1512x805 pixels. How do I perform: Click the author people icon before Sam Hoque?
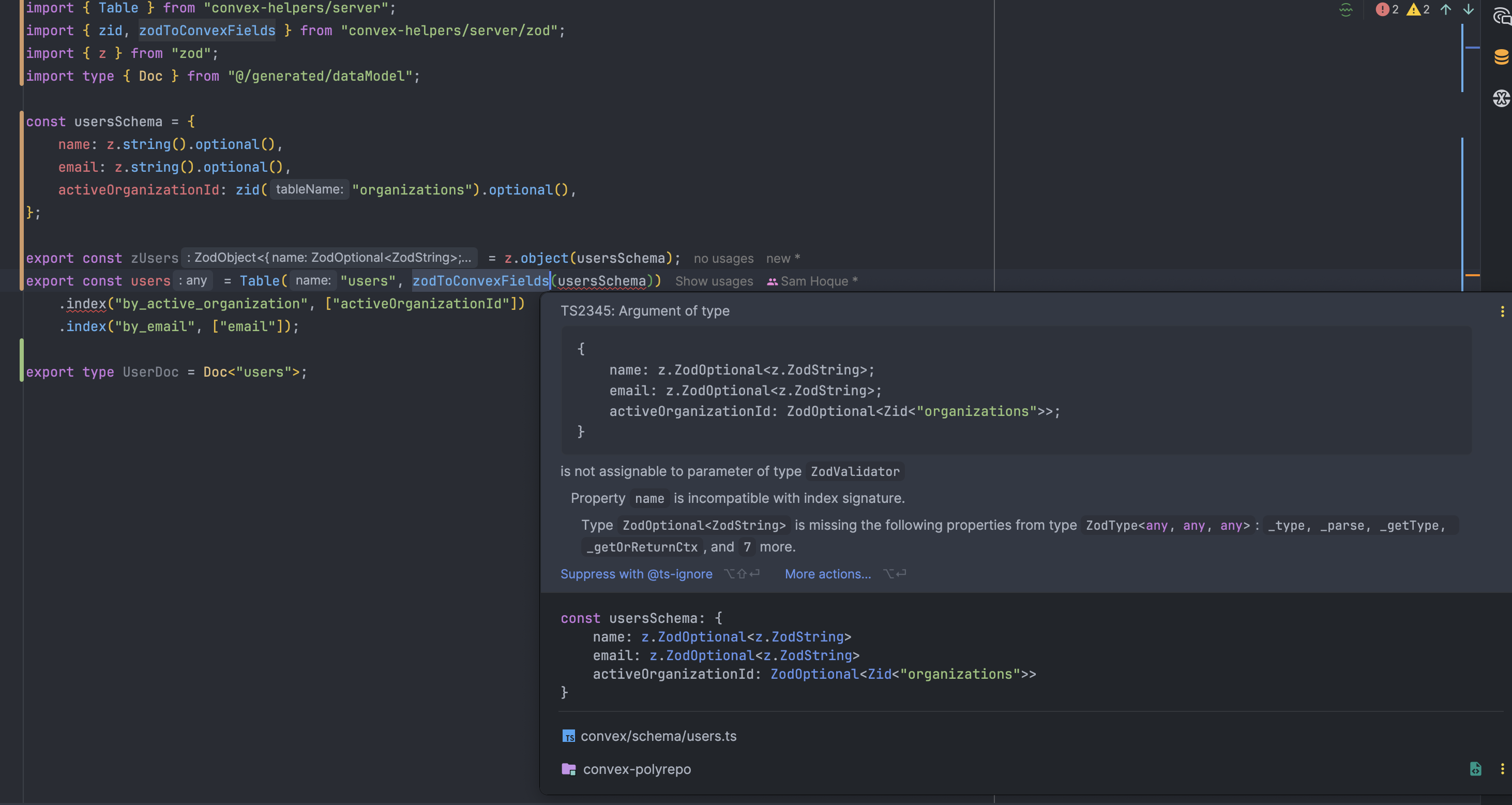(x=773, y=282)
